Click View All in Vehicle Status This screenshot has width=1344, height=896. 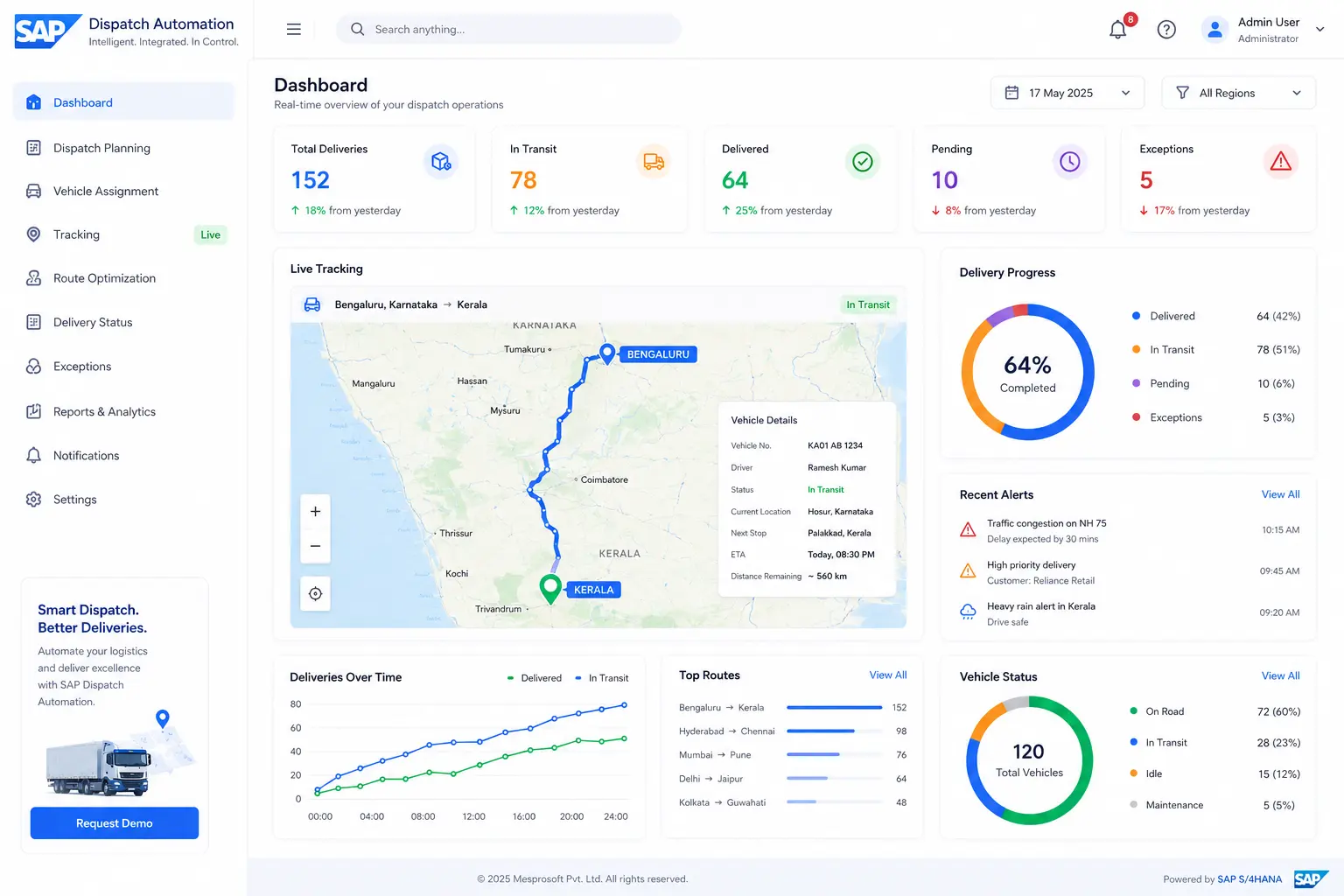[x=1281, y=675]
